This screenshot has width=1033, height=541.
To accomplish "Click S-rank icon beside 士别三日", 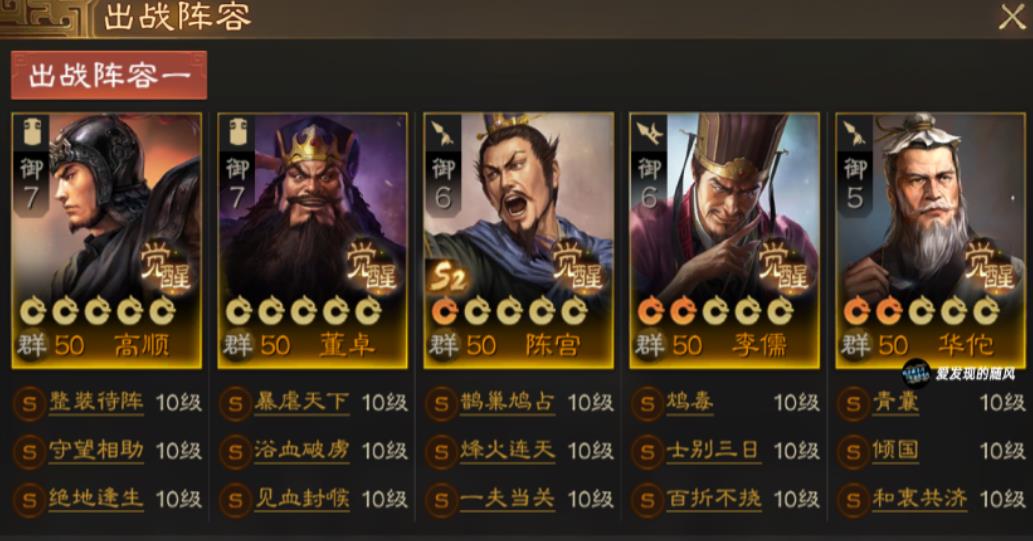I will (647, 451).
